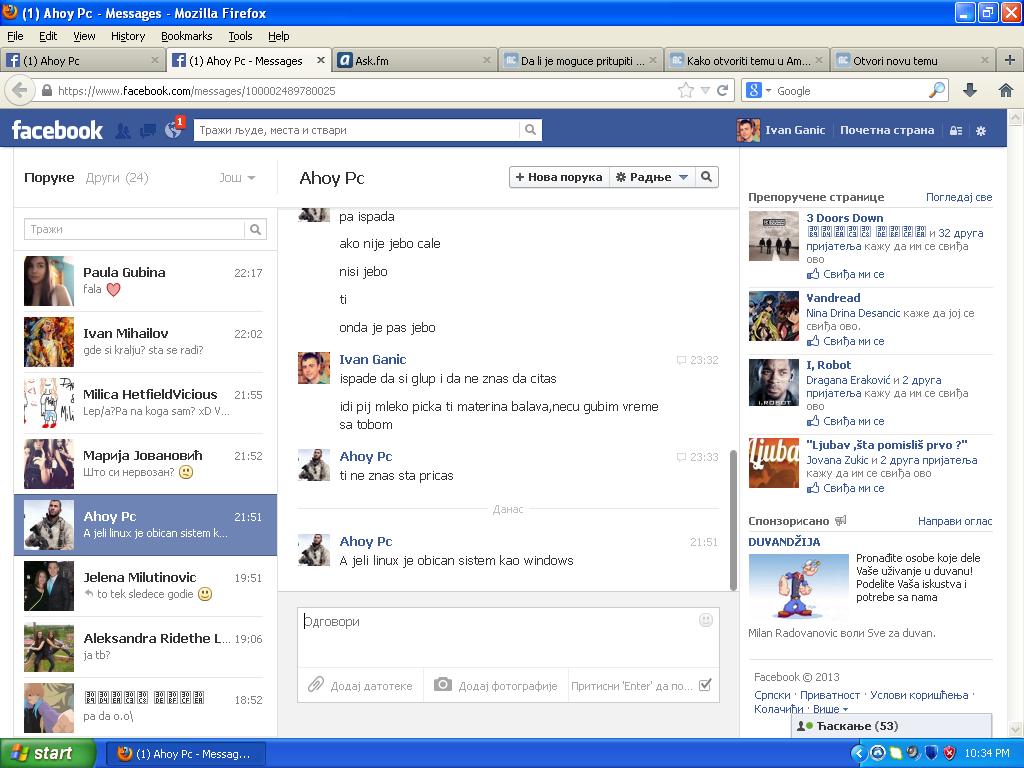The width and height of the screenshot is (1024, 768).
Task: Close the Ahoy Pc - Messages tab
Action: [320, 60]
